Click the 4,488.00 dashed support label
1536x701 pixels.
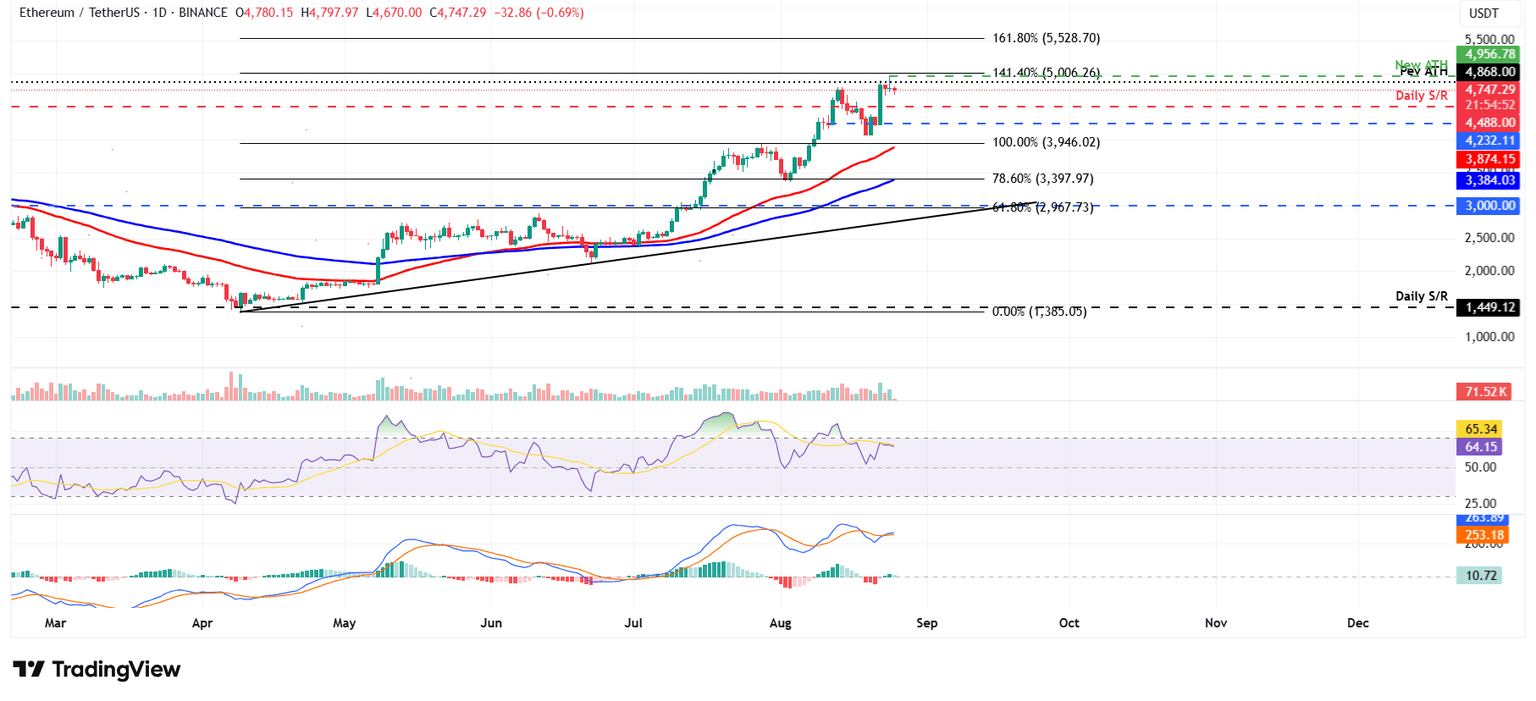point(1488,122)
